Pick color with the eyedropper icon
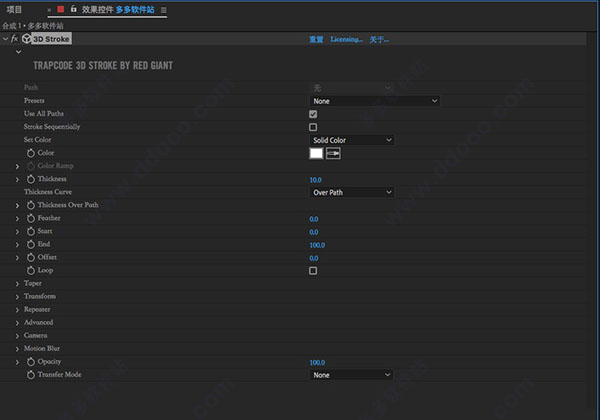 [333, 153]
